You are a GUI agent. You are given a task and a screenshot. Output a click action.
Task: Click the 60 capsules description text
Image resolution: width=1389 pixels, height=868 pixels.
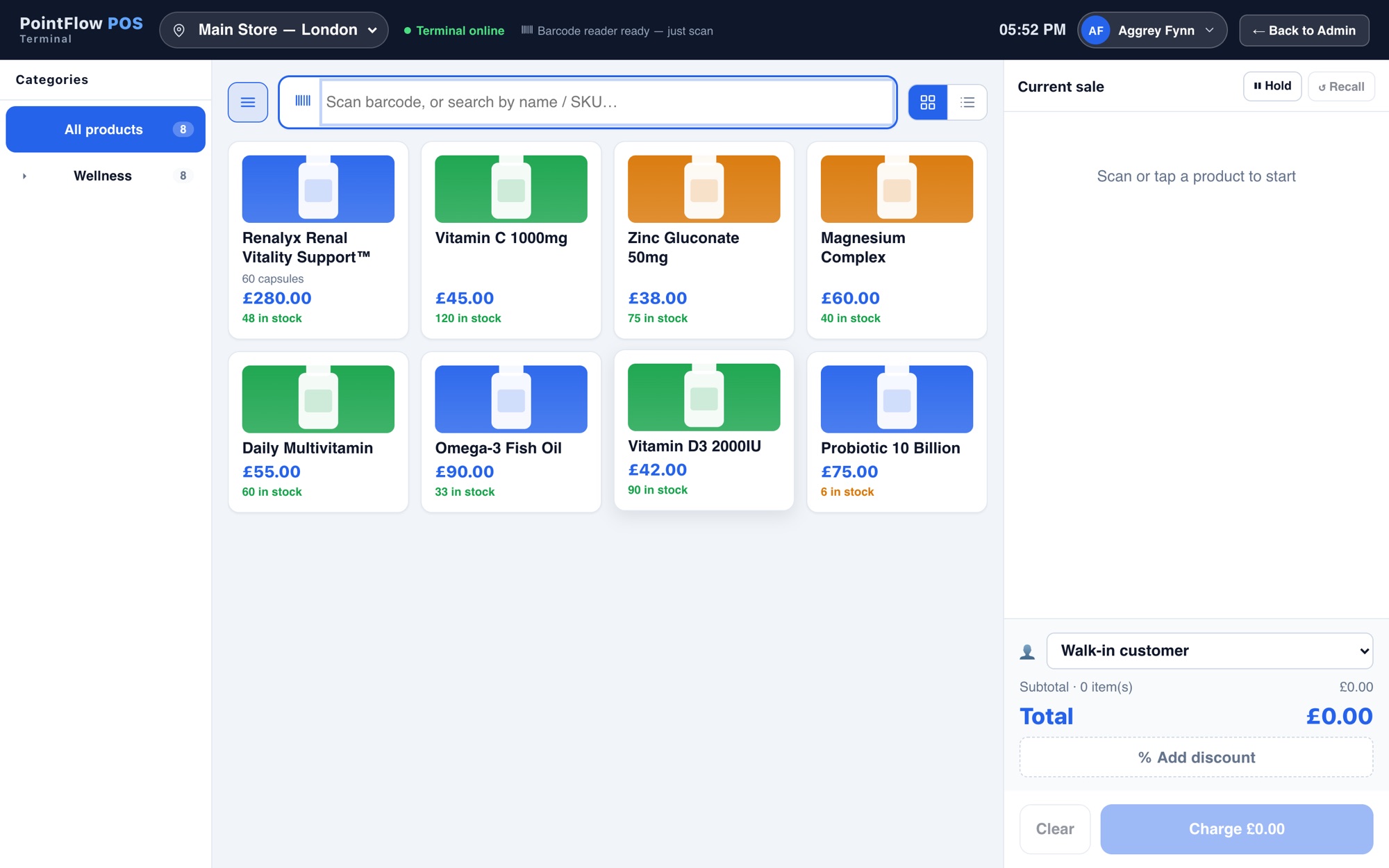click(x=273, y=278)
